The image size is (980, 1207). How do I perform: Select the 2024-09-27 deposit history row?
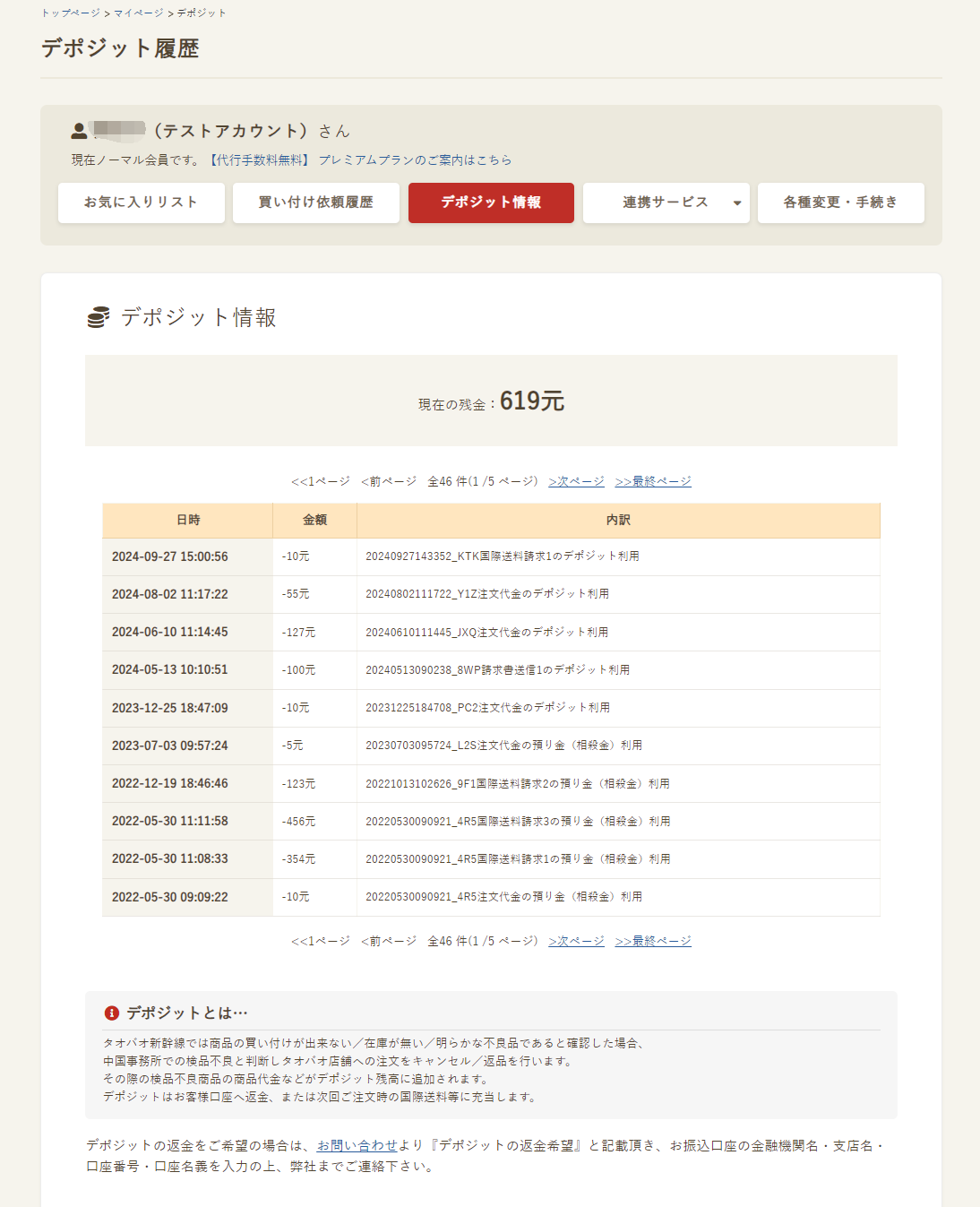(x=491, y=556)
